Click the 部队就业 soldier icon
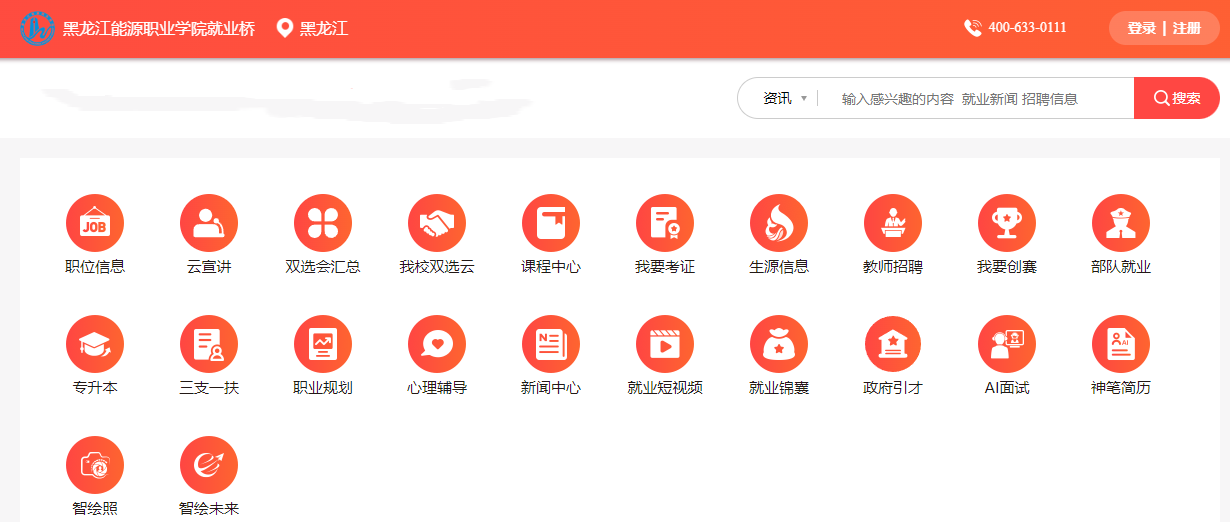Image resolution: width=1230 pixels, height=522 pixels. [x=1120, y=224]
